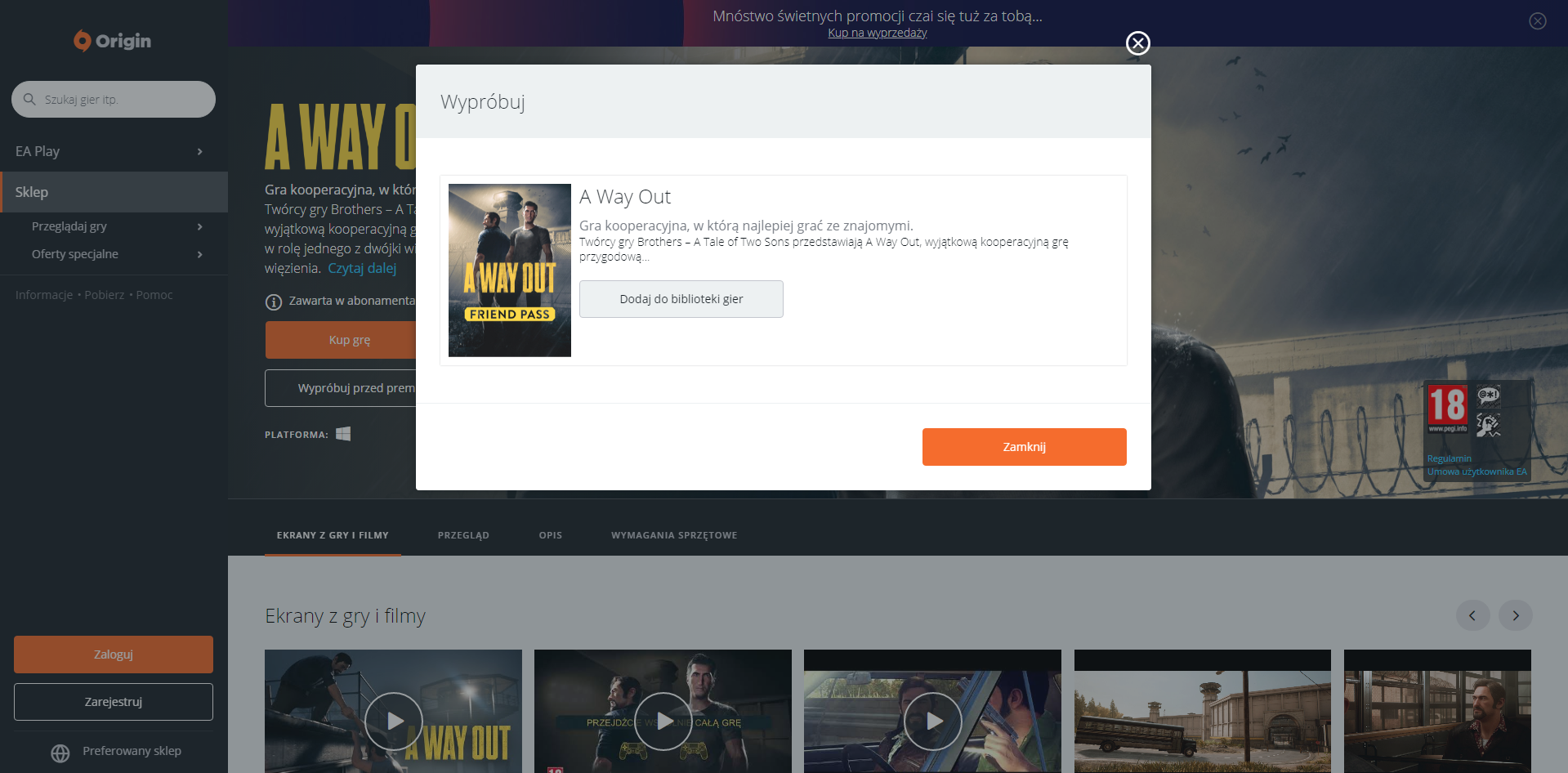1568x773 pixels.
Task: Switch to the Ekrany z gry i filmy tab
Action: [x=333, y=535]
